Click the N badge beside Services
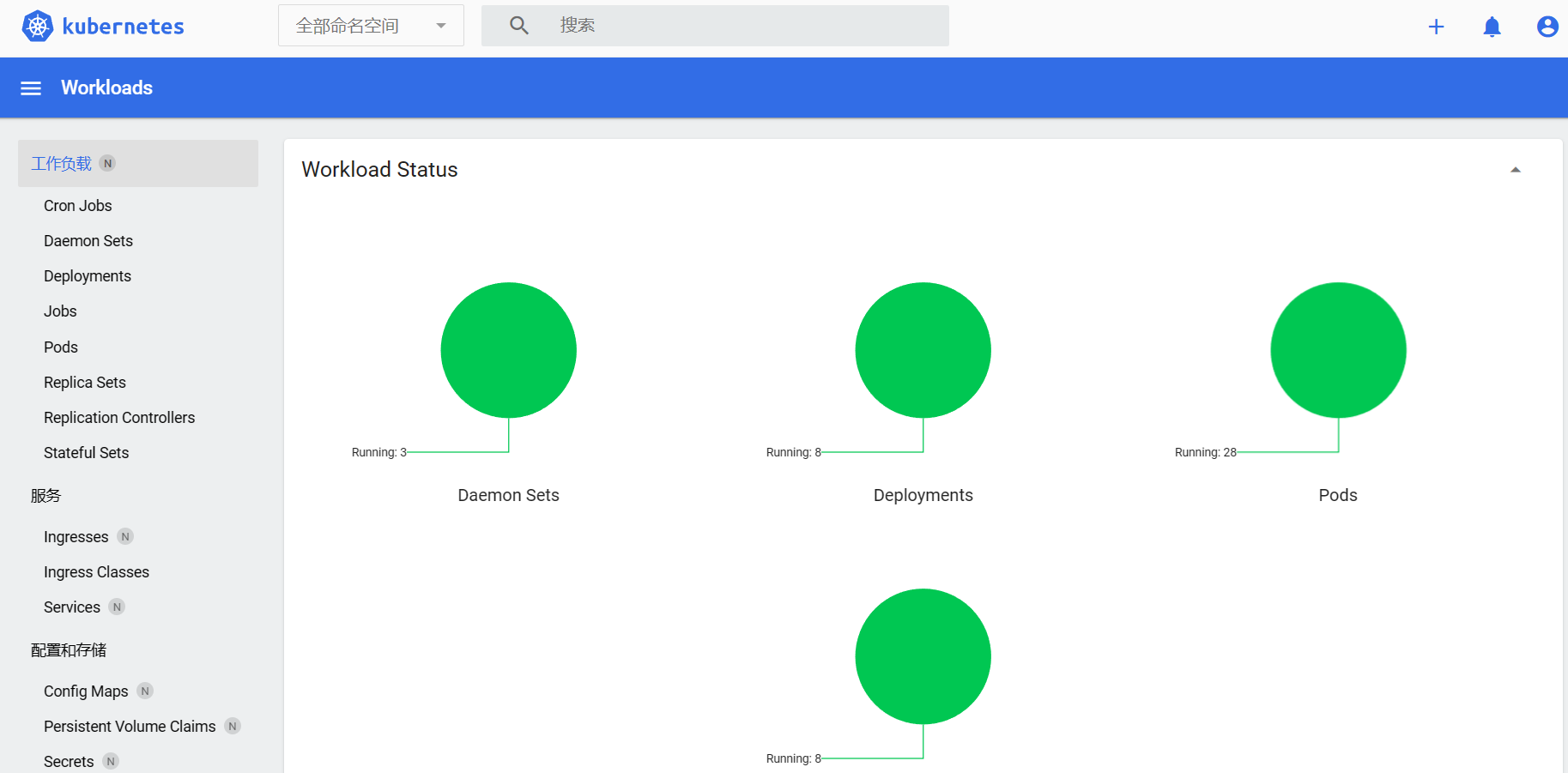1568x773 pixels. pos(118,607)
